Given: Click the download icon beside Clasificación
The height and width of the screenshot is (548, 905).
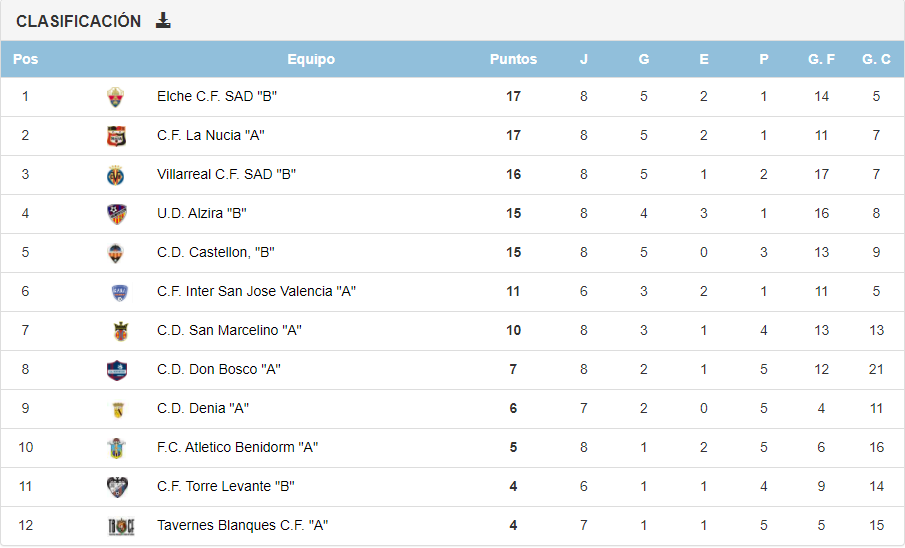Looking at the screenshot, I should coord(163,20).
